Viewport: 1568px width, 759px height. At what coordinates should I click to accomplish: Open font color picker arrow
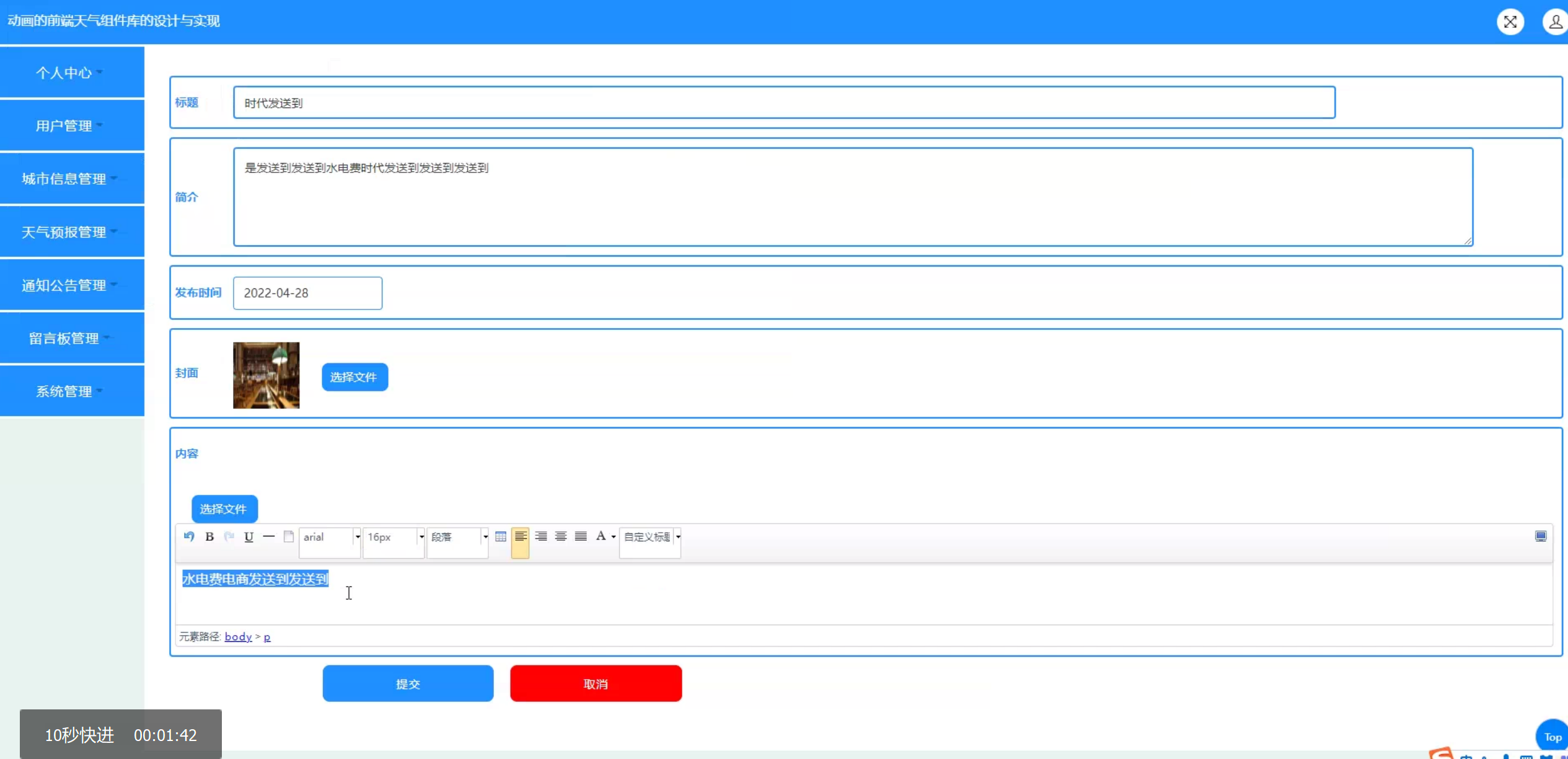tap(614, 537)
